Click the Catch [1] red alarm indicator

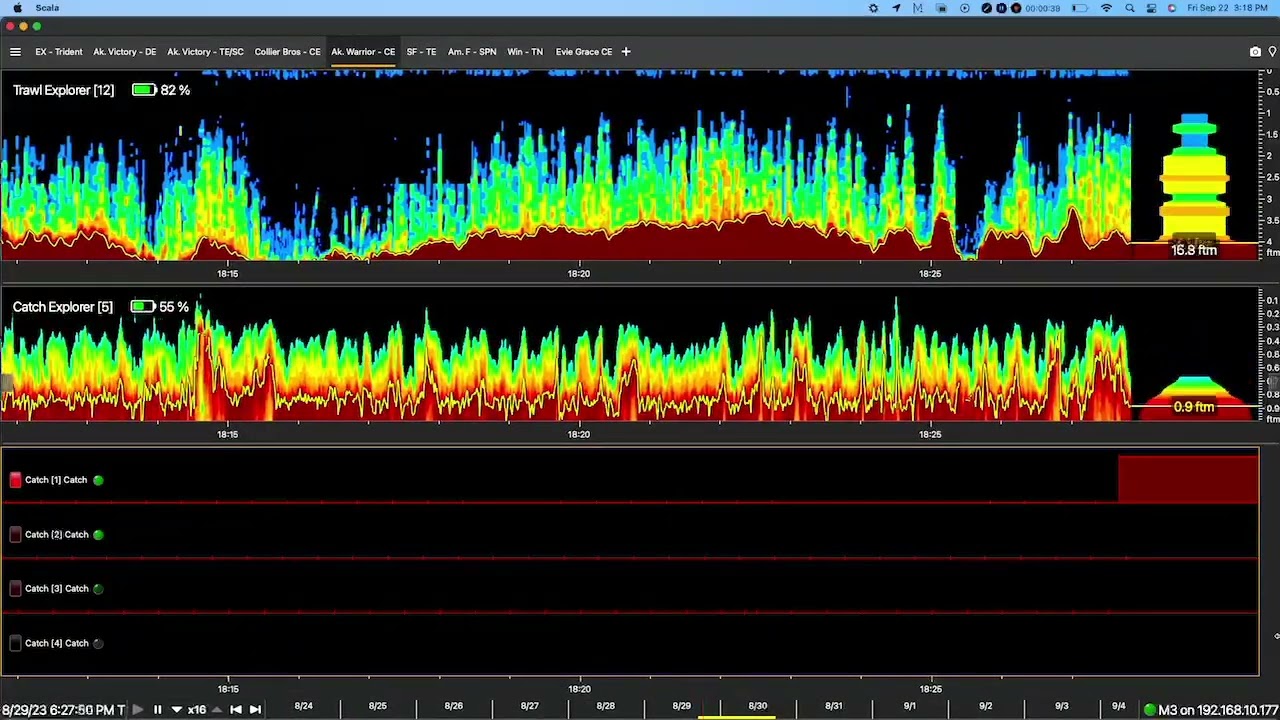click(x=15, y=480)
